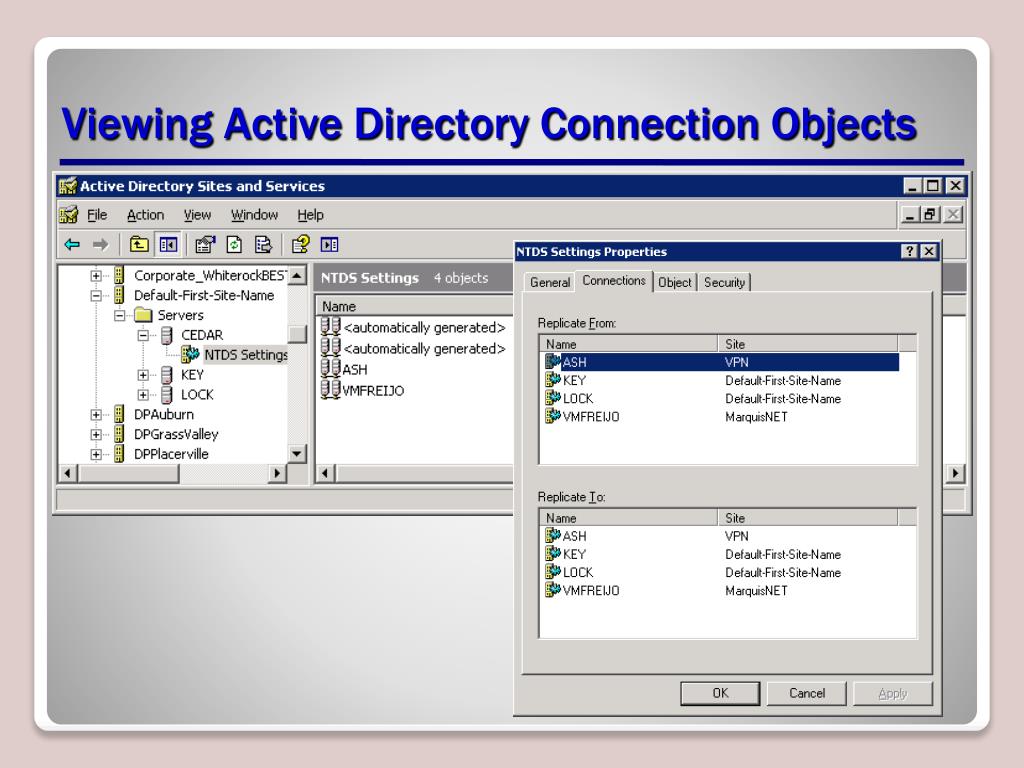Click tree pane vertical scrollbar up arrow
1024x768 pixels.
pos(297,275)
